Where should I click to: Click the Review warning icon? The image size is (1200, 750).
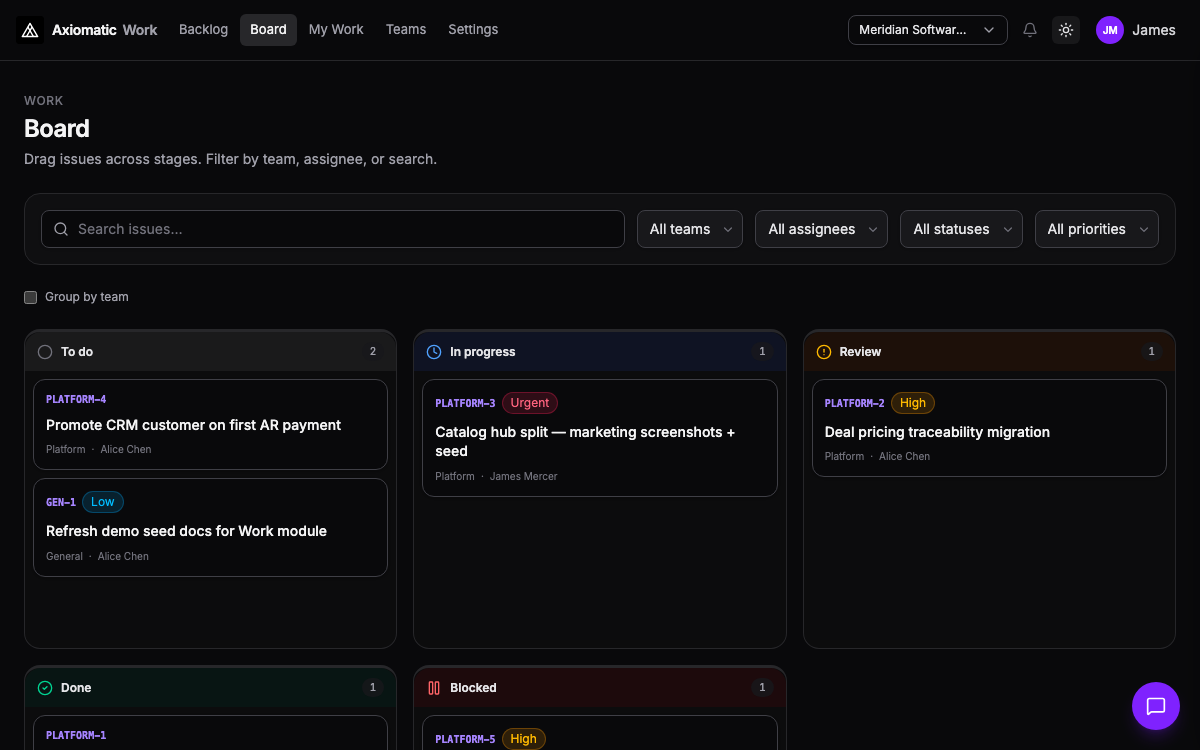tap(824, 352)
